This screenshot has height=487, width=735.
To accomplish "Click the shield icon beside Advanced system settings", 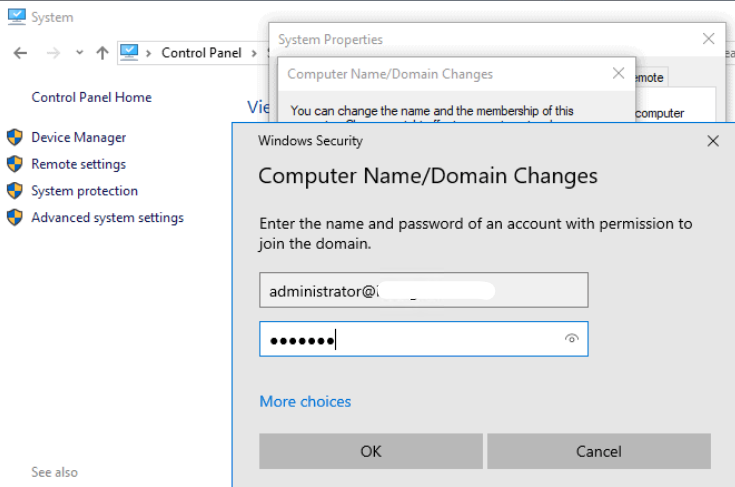I will (x=15, y=217).
